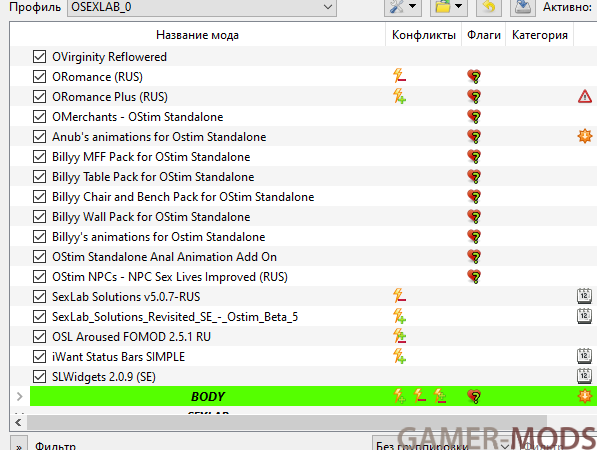Image resolution: width=597 pixels, height=450 pixels.
Task: Click BODY separator overwrite conflict icon
Action: click(399, 396)
